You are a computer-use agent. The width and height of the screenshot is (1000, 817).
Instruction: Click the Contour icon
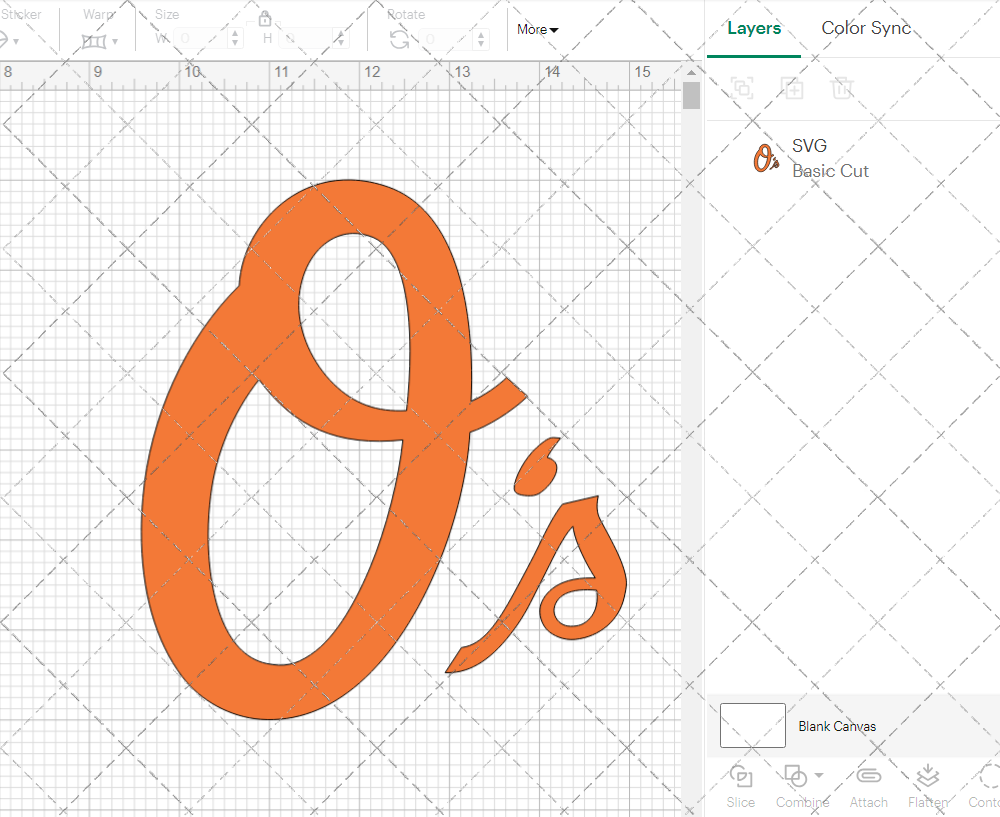click(x=985, y=776)
